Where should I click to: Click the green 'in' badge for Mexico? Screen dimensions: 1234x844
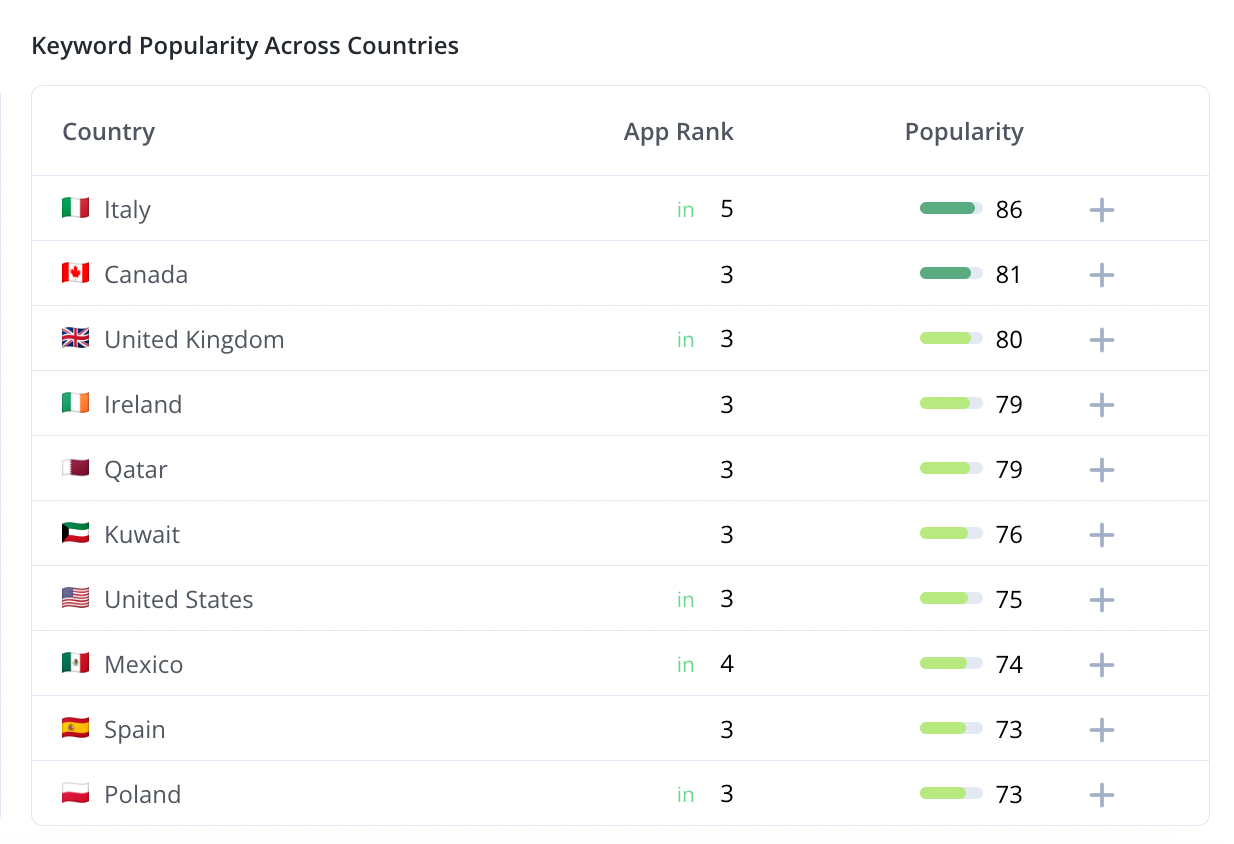click(x=685, y=665)
